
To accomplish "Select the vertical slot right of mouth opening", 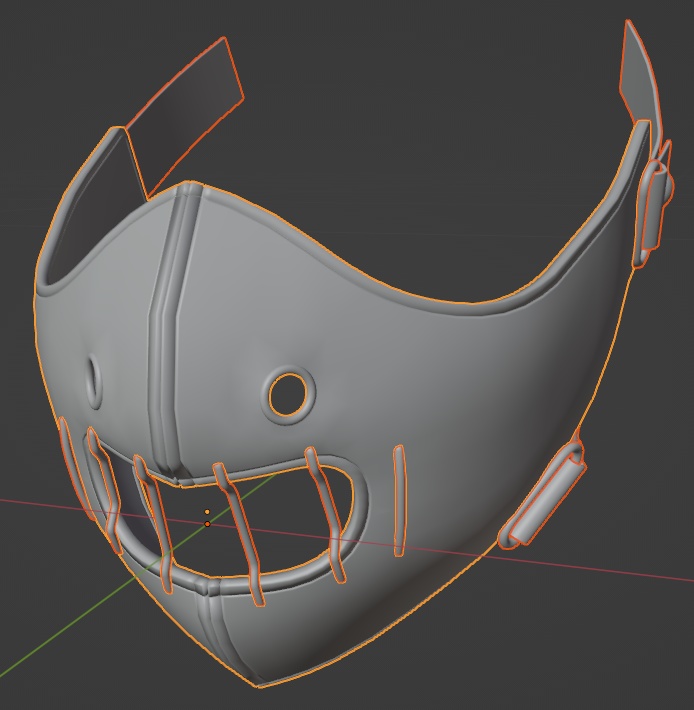I will click(x=399, y=500).
